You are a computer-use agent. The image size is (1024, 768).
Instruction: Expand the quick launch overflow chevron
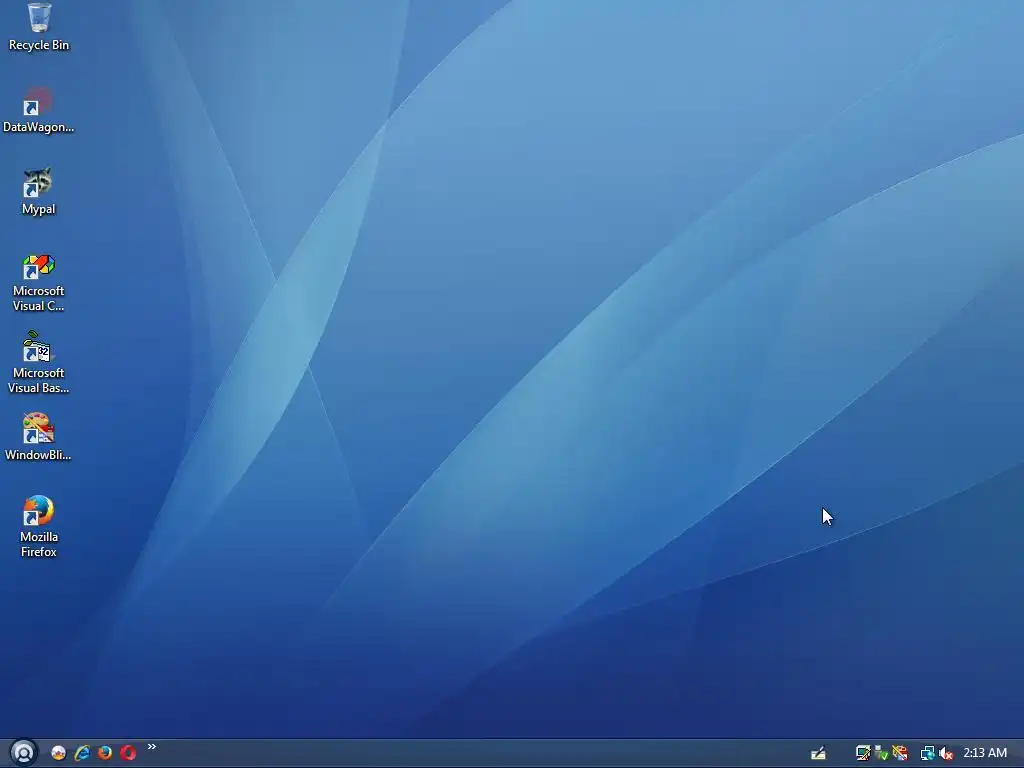(x=152, y=746)
